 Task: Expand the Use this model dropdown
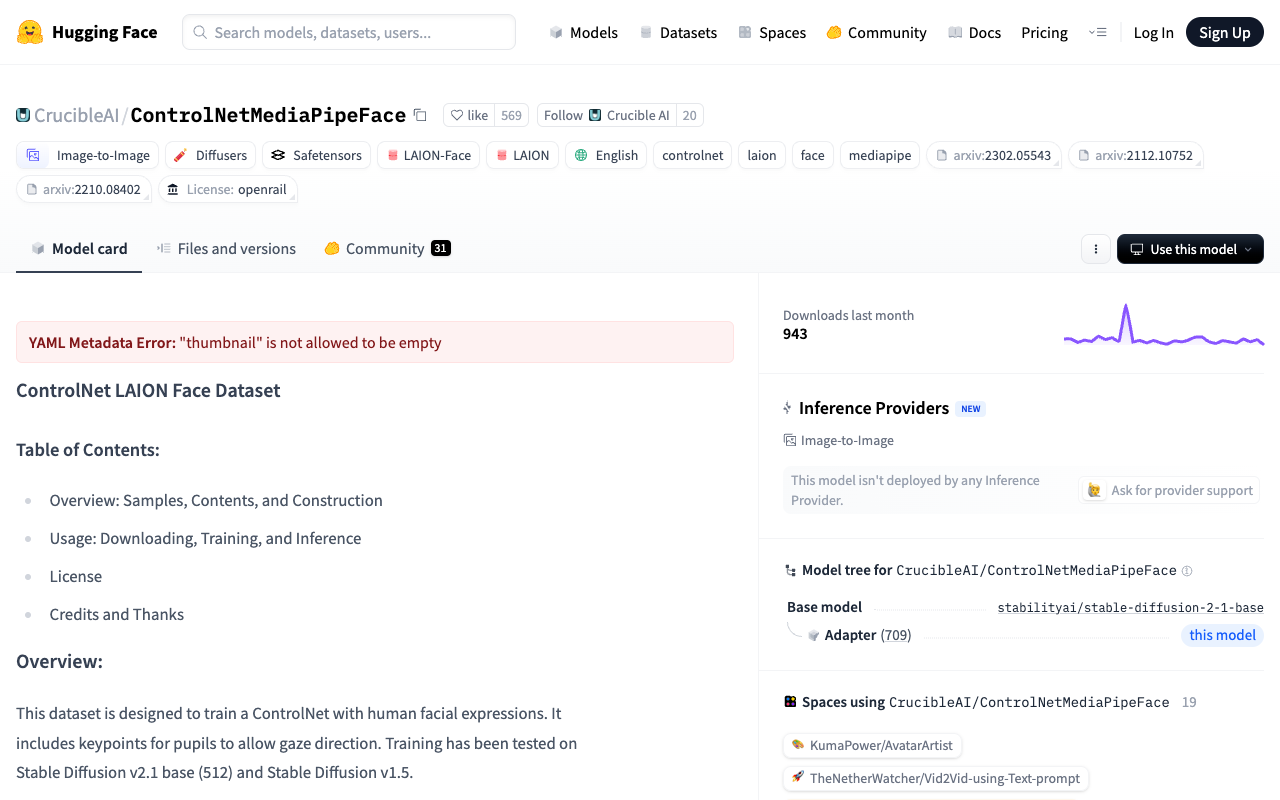click(x=1190, y=249)
